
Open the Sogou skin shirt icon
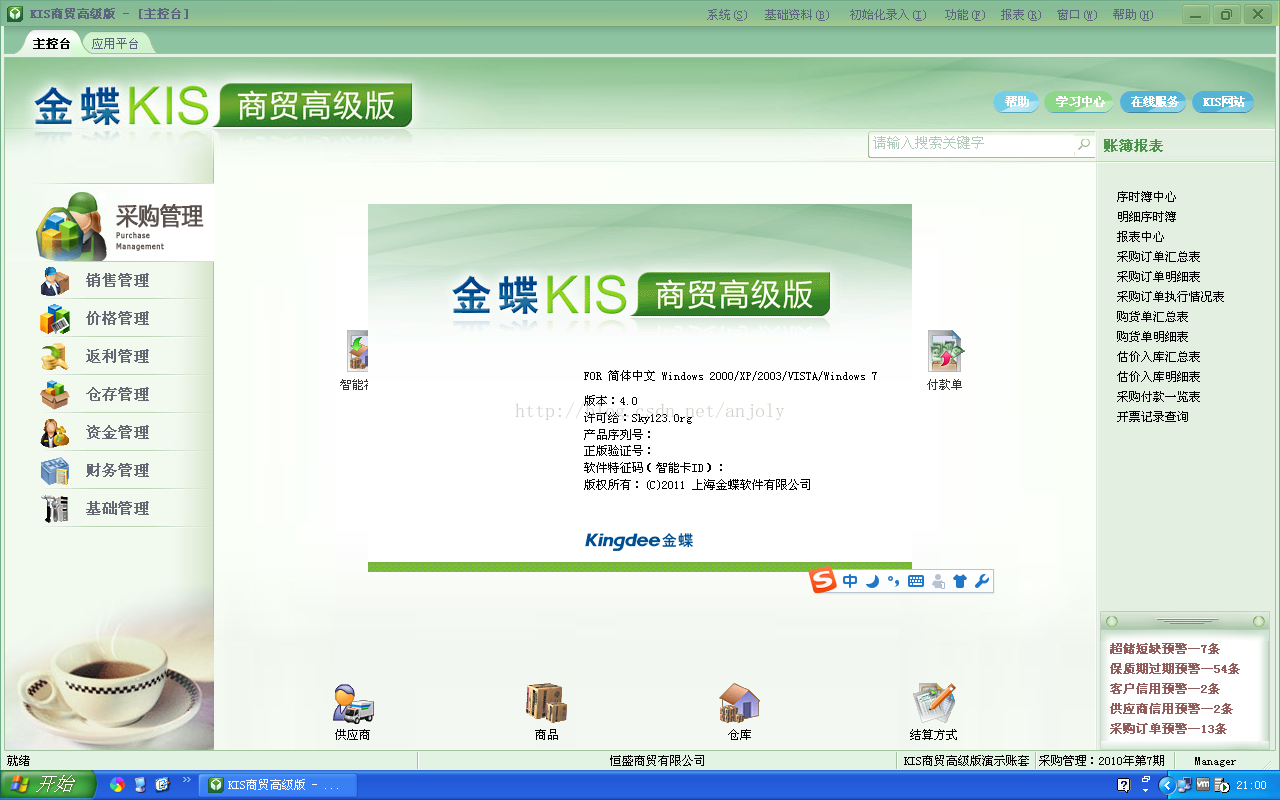(960, 581)
